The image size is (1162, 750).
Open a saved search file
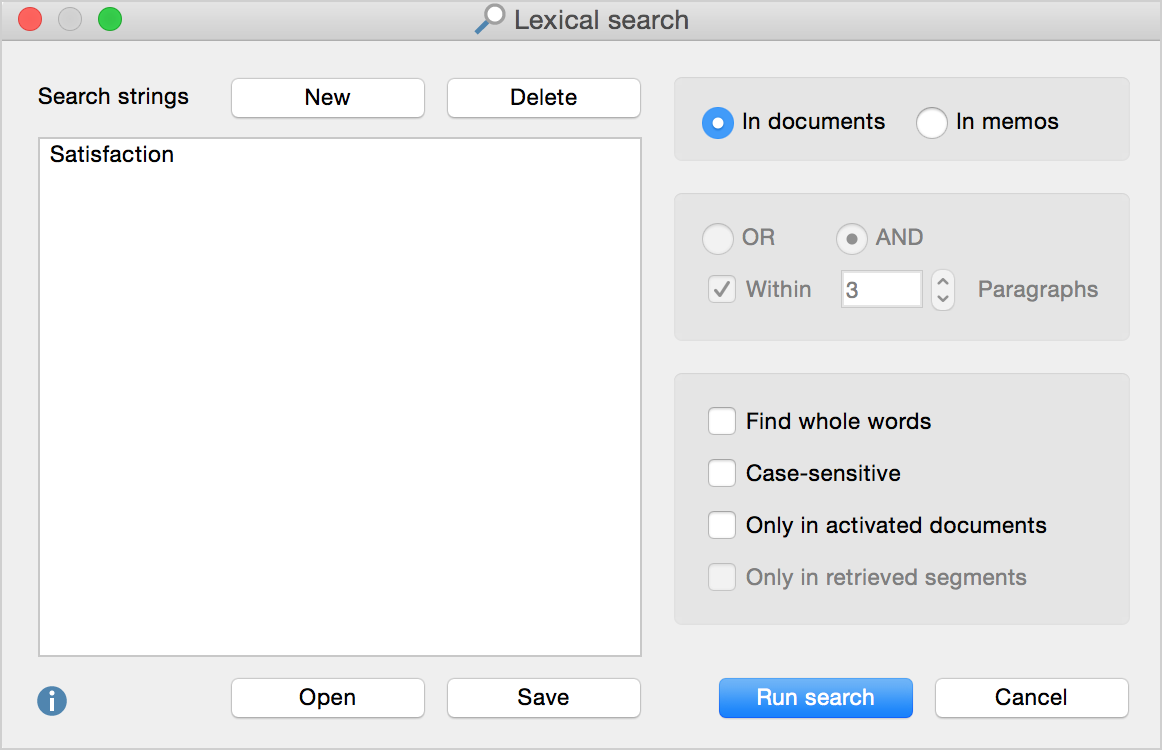point(327,698)
